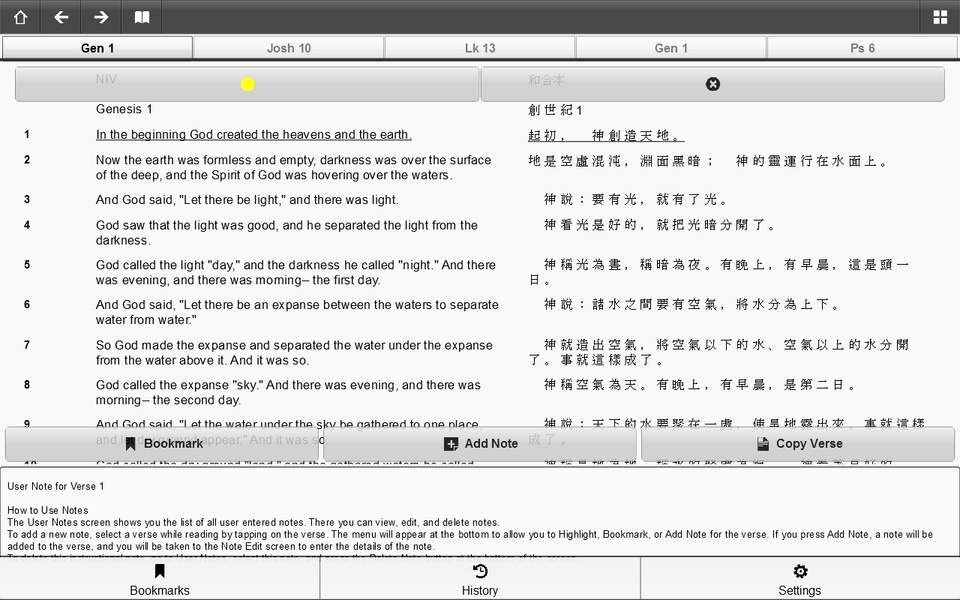Open the 和合本 translation selector
The width and height of the screenshot is (960, 600).
tap(713, 84)
